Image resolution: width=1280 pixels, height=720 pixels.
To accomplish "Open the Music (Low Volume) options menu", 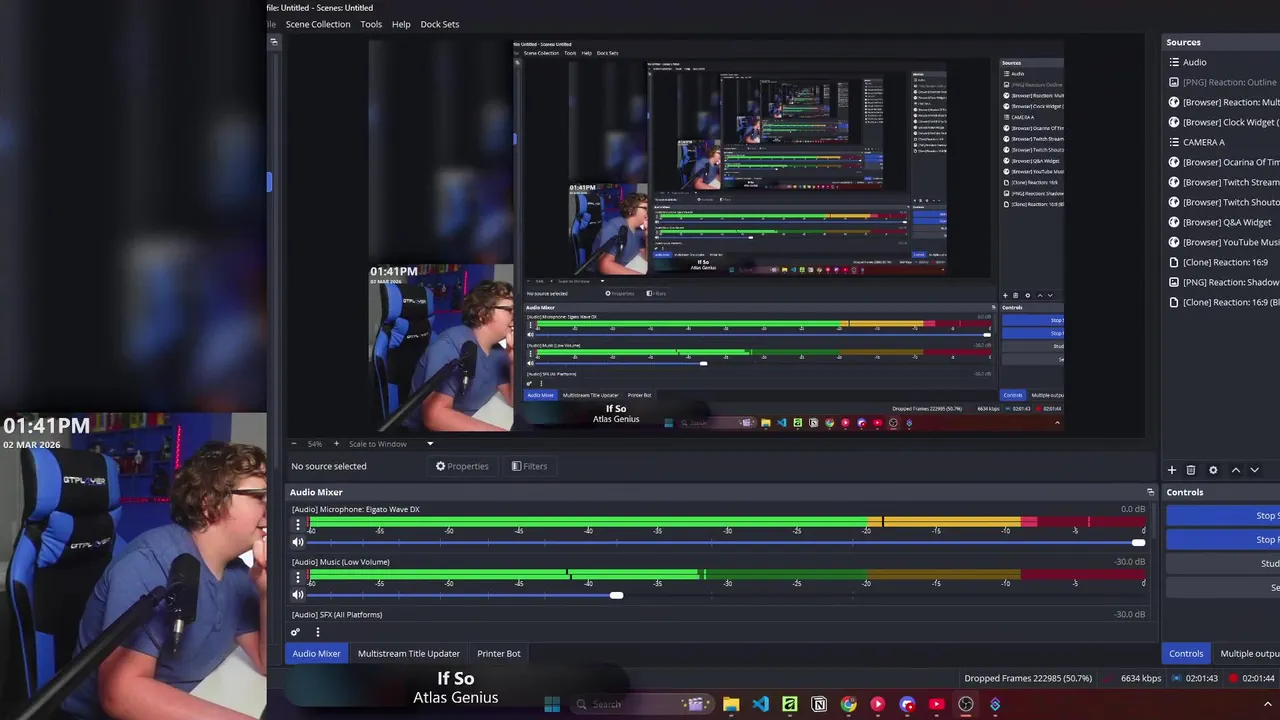I will [297, 578].
